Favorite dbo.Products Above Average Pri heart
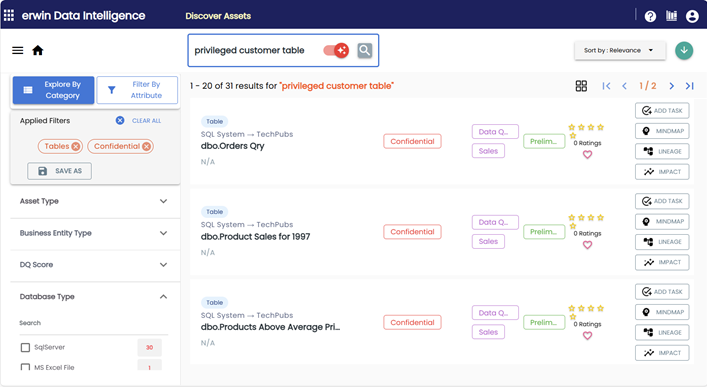Viewport: 707px width, 387px height. [587, 336]
